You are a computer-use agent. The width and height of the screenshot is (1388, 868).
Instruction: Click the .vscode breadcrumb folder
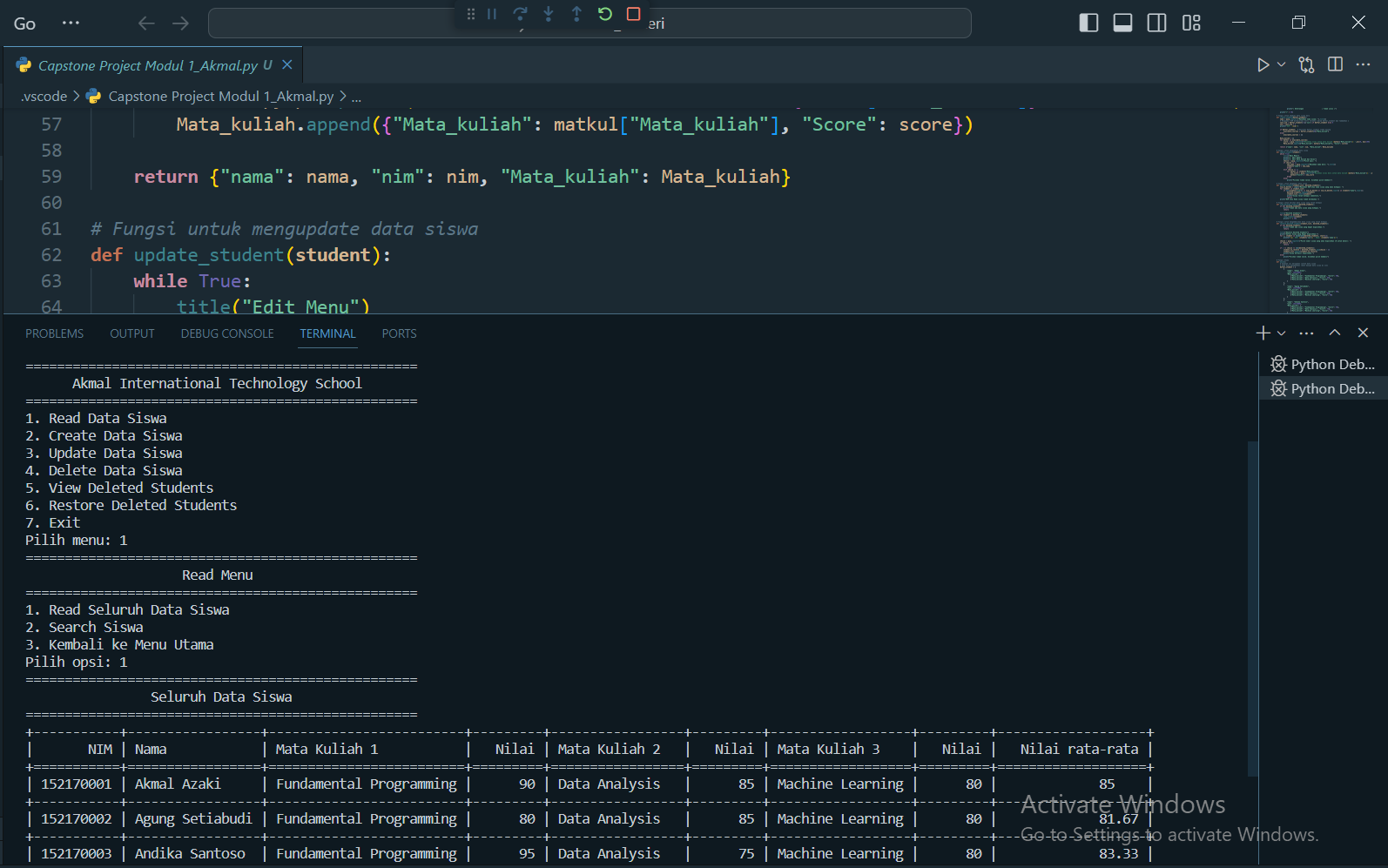coord(44,96)
